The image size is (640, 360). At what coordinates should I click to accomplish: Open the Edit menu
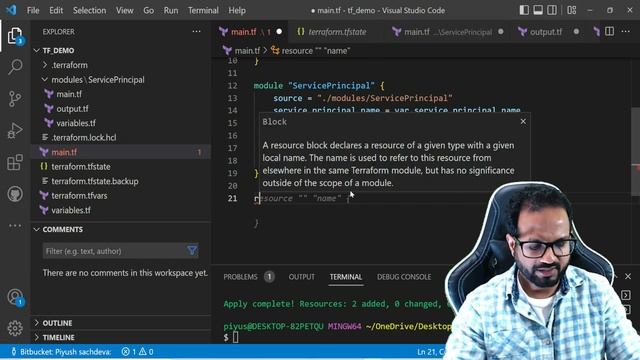coord(56,10)
